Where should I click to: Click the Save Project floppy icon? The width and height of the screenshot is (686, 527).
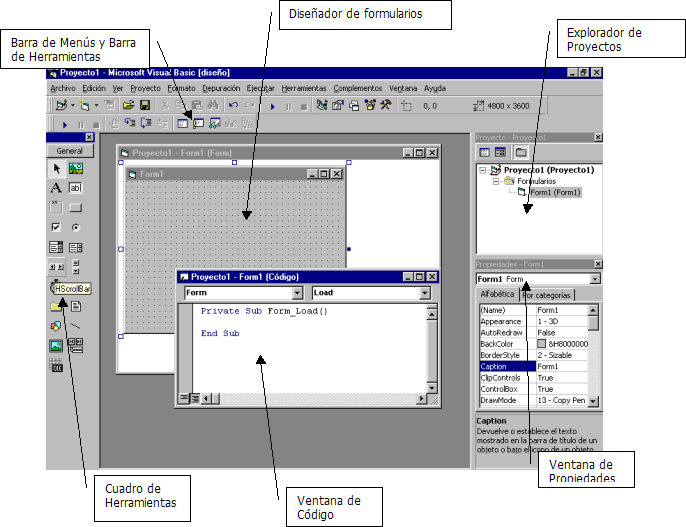click(x=145, y=105)
